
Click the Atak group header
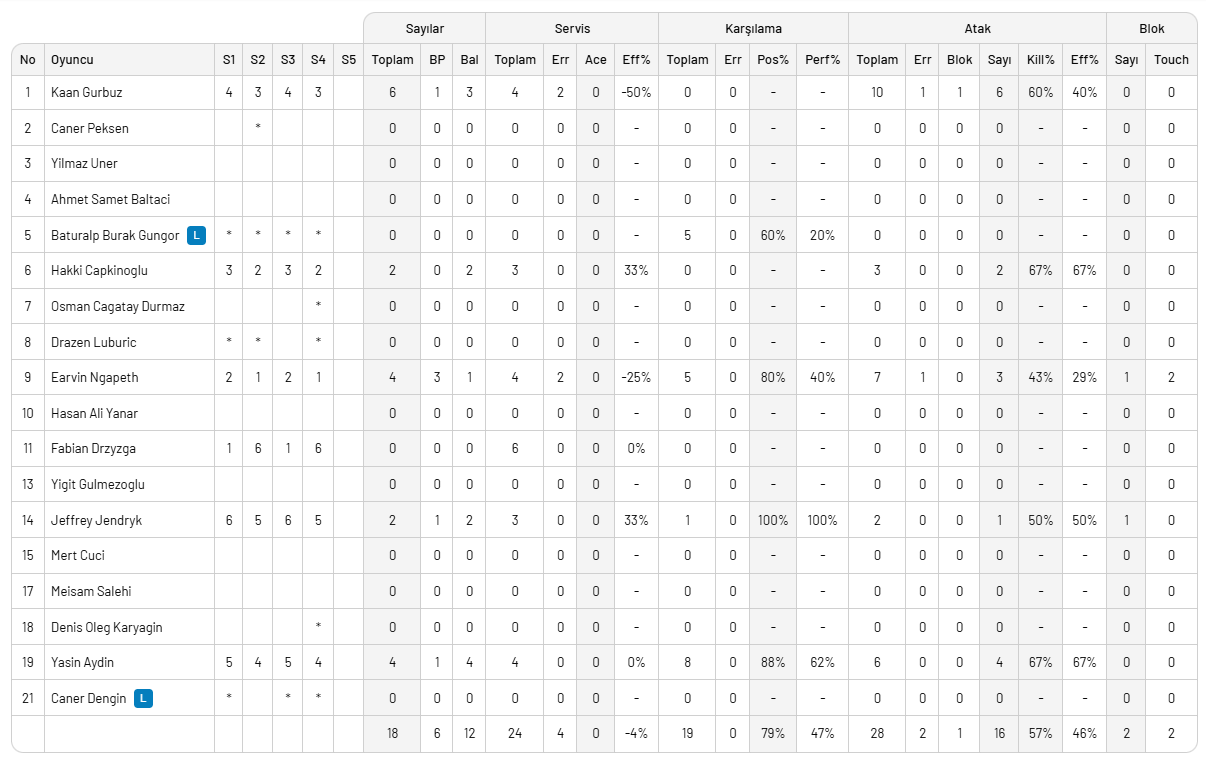[x=977, y=28]
